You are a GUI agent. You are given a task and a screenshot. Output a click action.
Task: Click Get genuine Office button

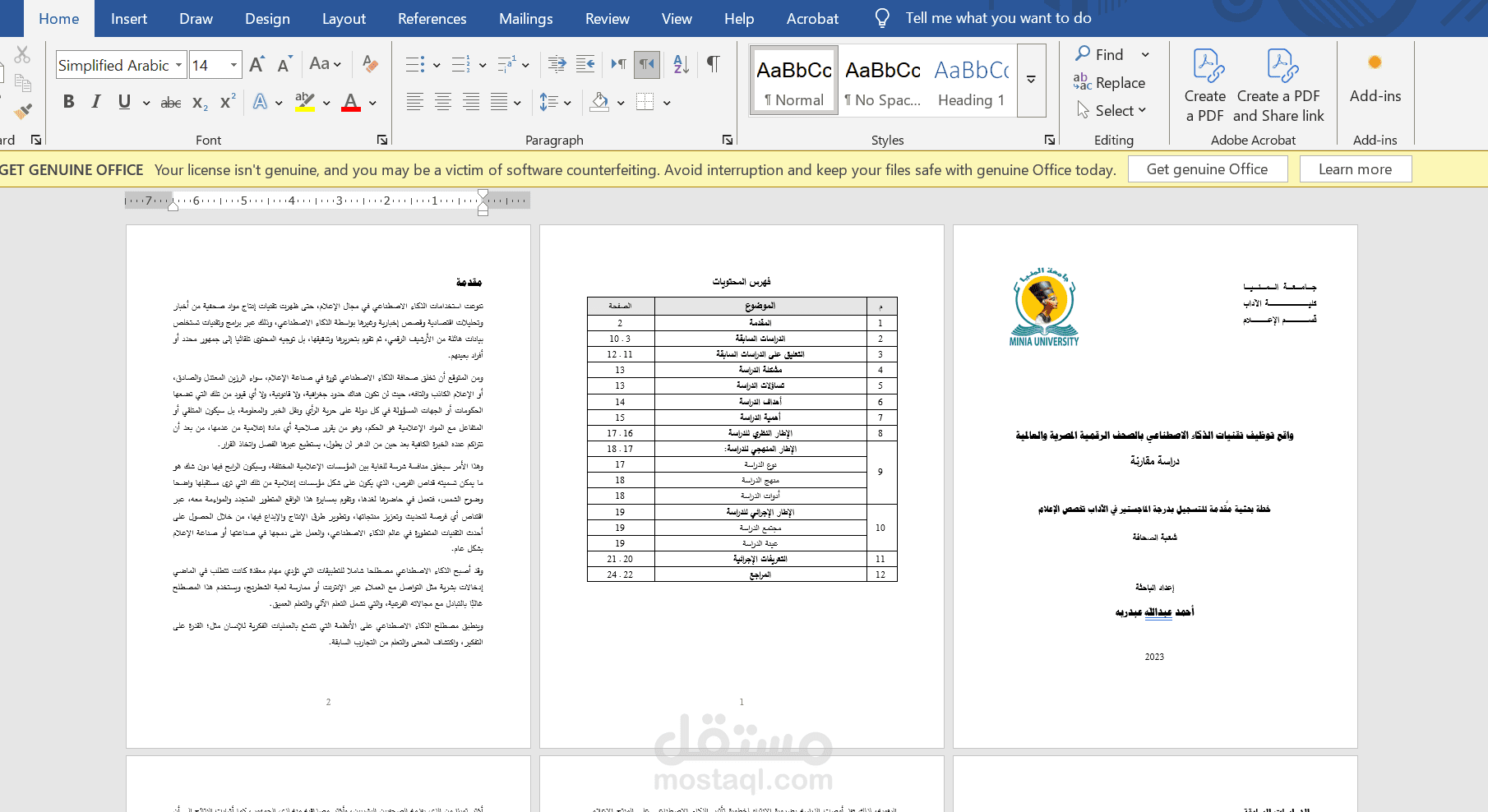click(x=1207, y=169)
